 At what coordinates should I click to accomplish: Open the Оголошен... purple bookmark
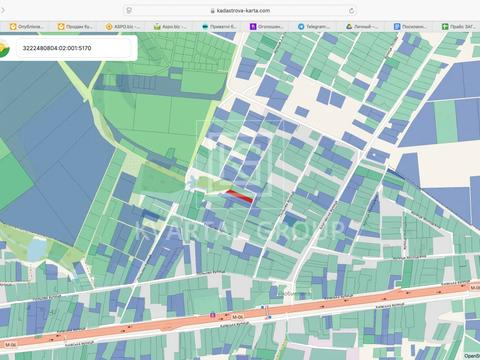(x=267, y=27)
